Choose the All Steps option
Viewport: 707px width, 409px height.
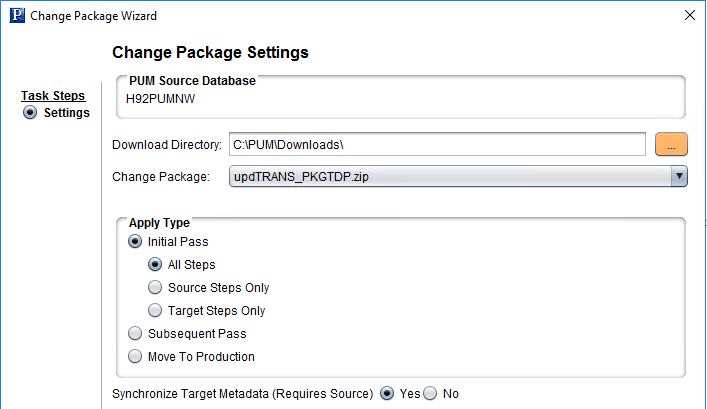[x=155, y=265]
